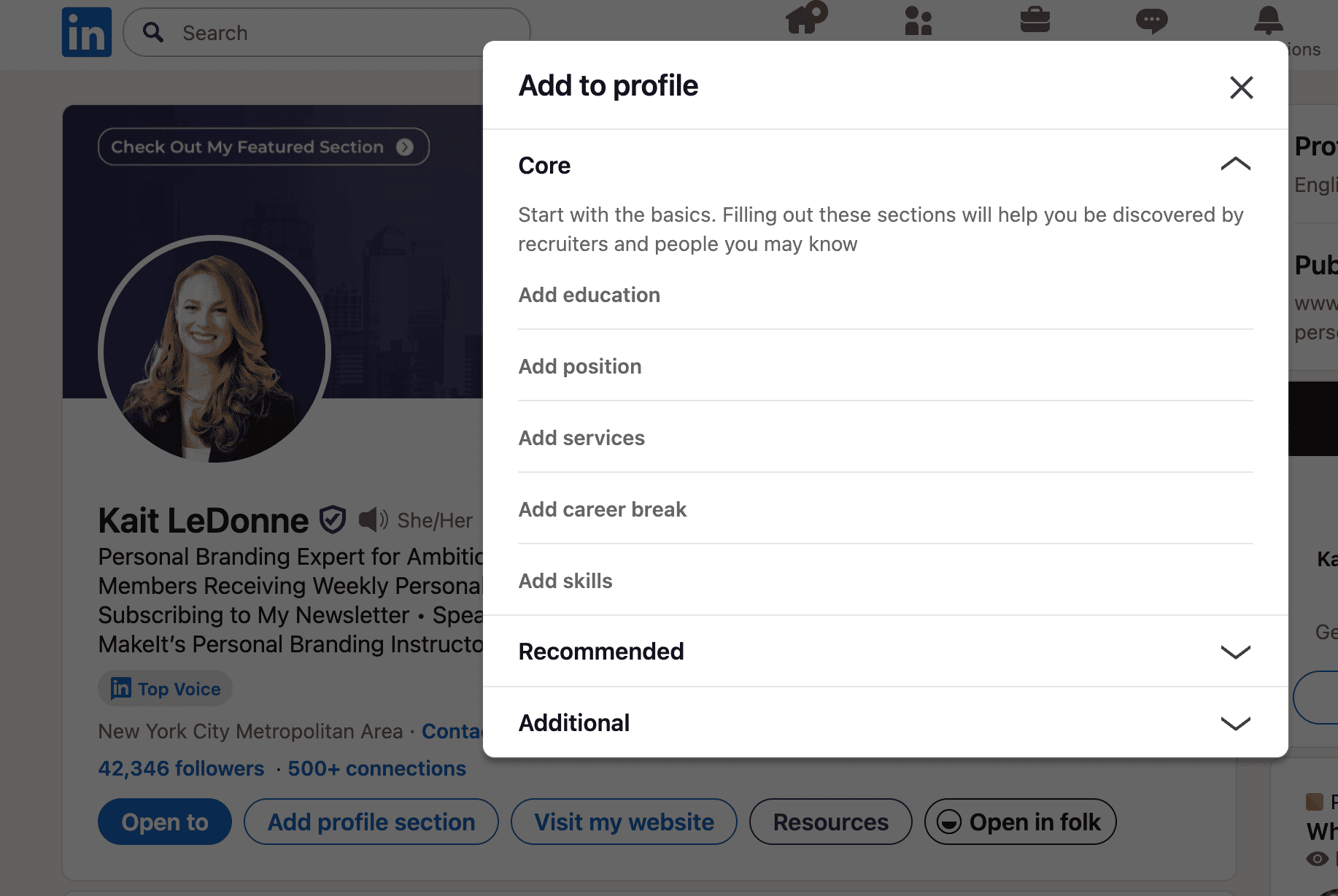
Task: Open the 42,346 followers link
Action: tap(181, 768)
